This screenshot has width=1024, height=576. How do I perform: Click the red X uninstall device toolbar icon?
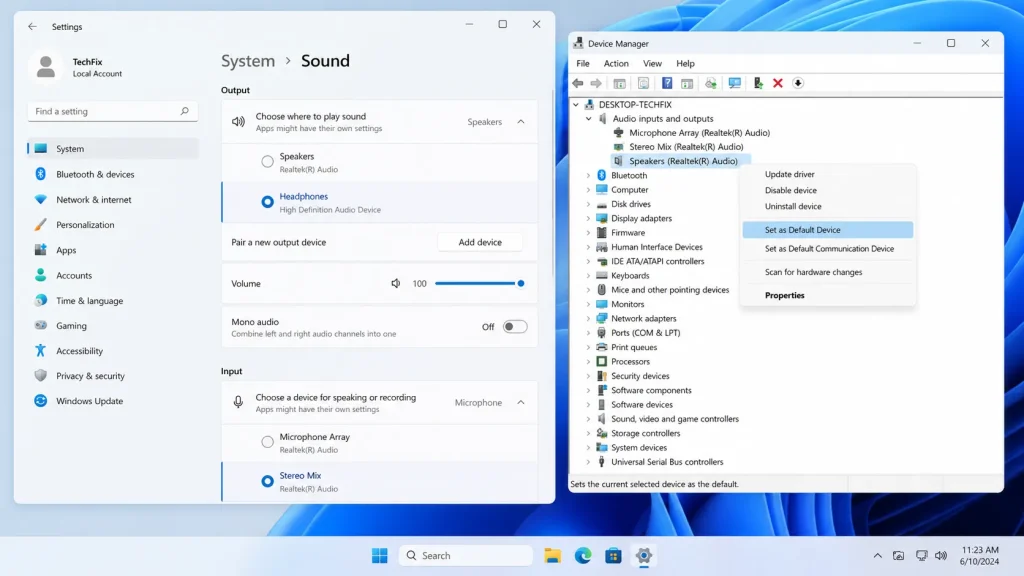pyautogui.click(x=778, y=83)
